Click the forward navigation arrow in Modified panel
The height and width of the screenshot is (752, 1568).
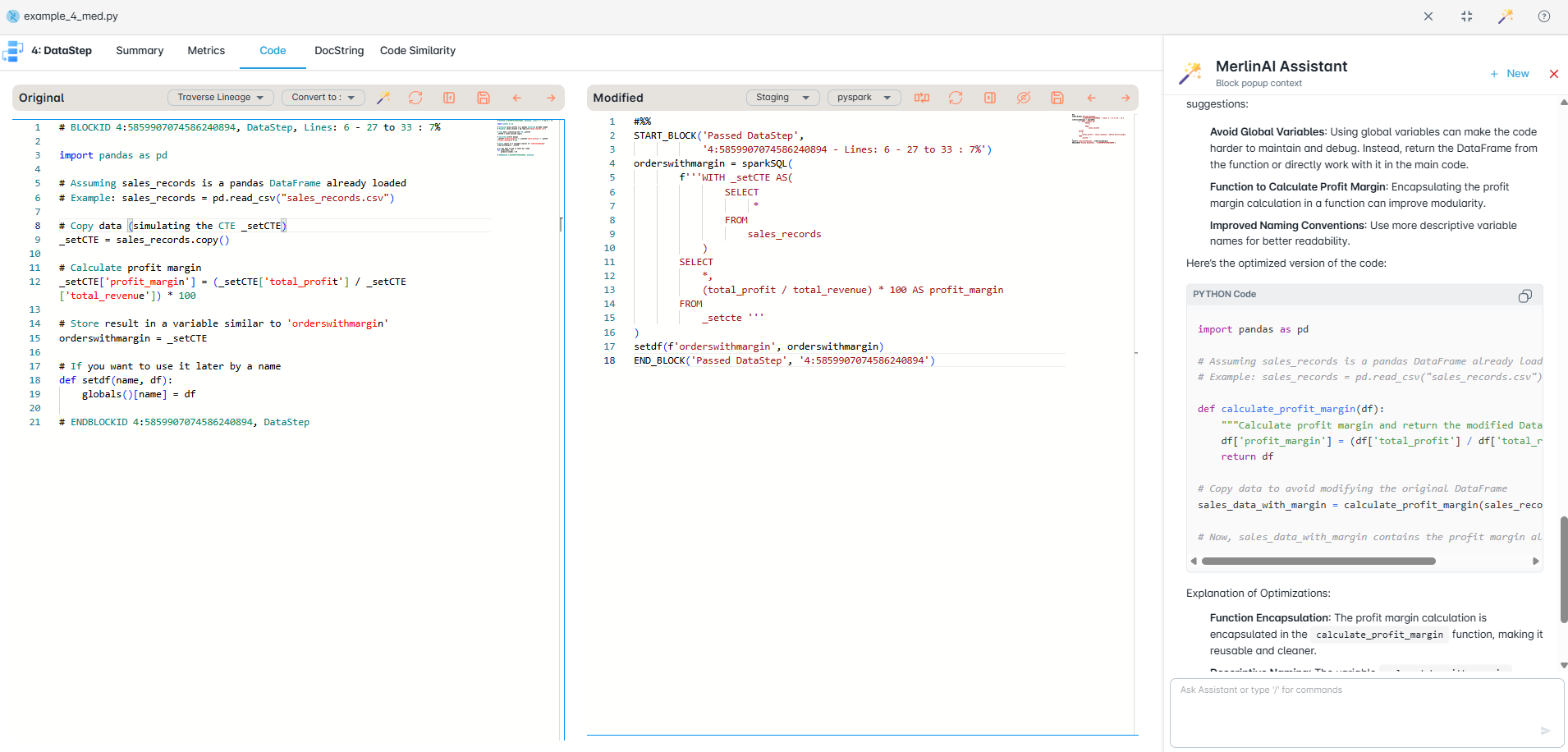[x=1126, y=98]
